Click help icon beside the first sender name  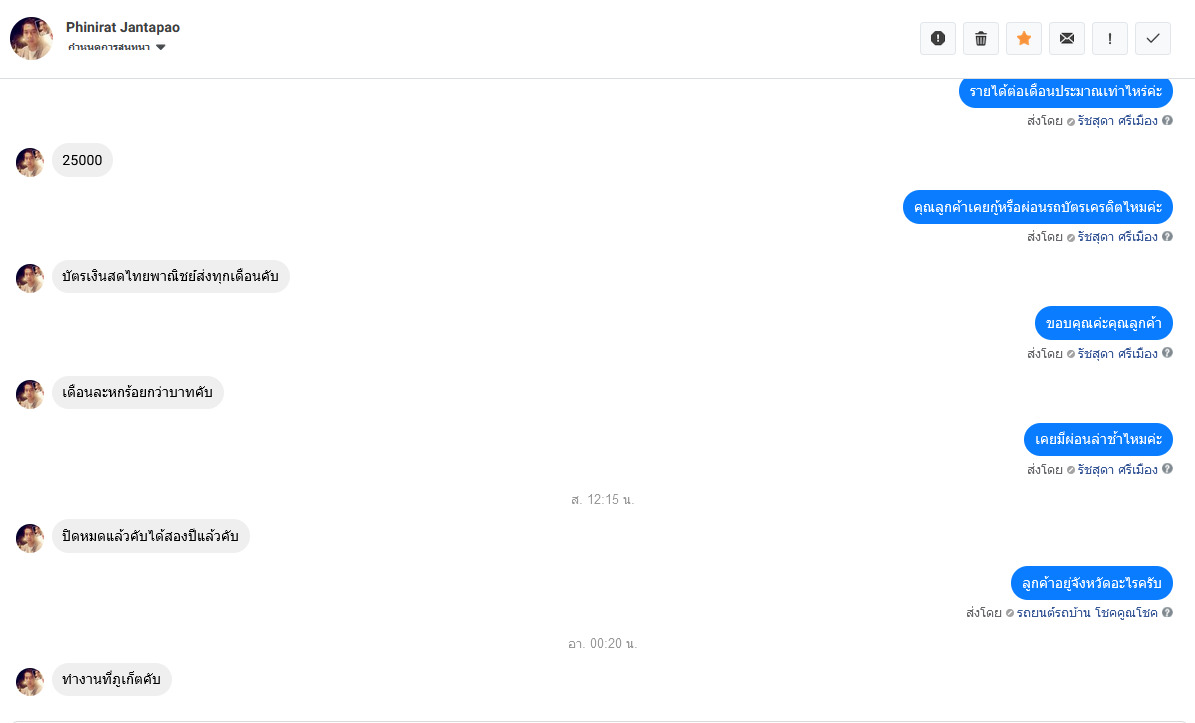pos(1167,121)
